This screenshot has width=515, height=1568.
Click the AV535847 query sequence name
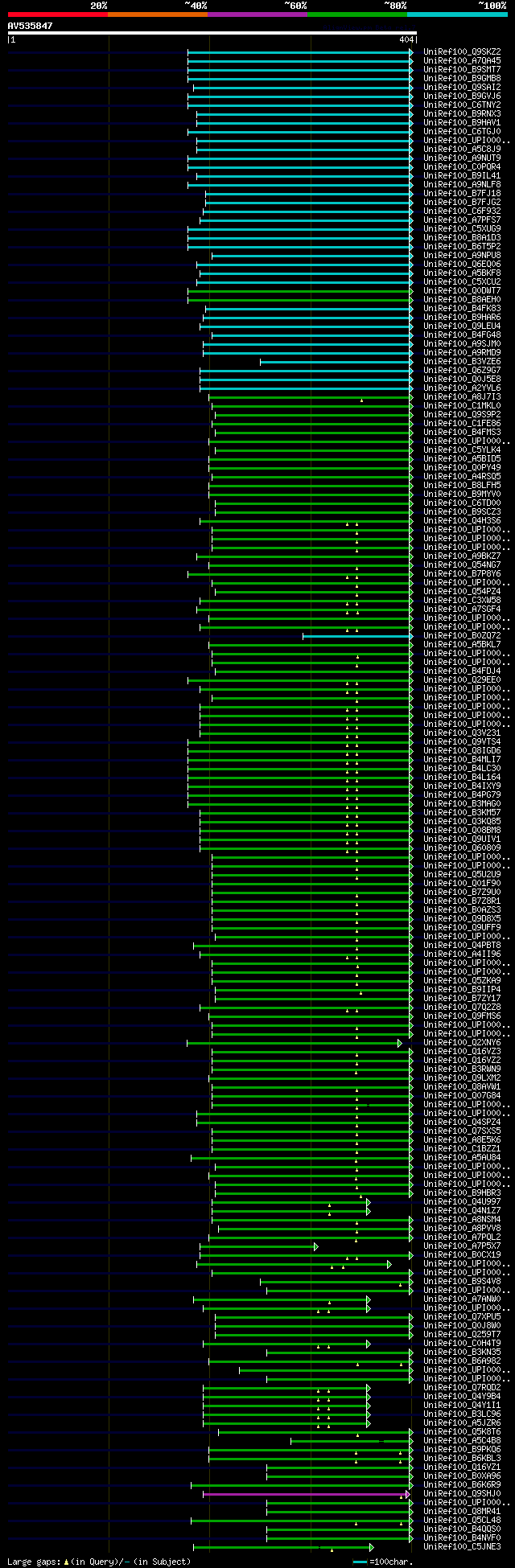(x=31, y=26)
